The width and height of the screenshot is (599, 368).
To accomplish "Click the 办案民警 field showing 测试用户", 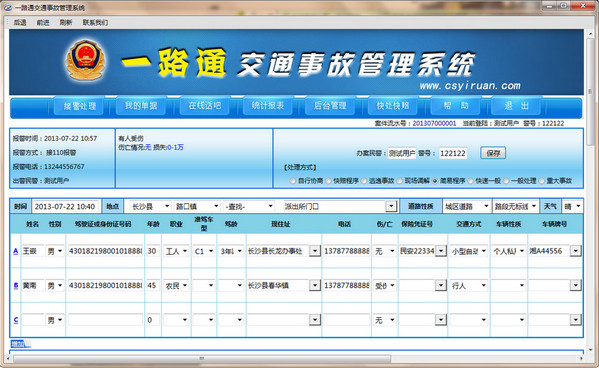I will point(402,153).
